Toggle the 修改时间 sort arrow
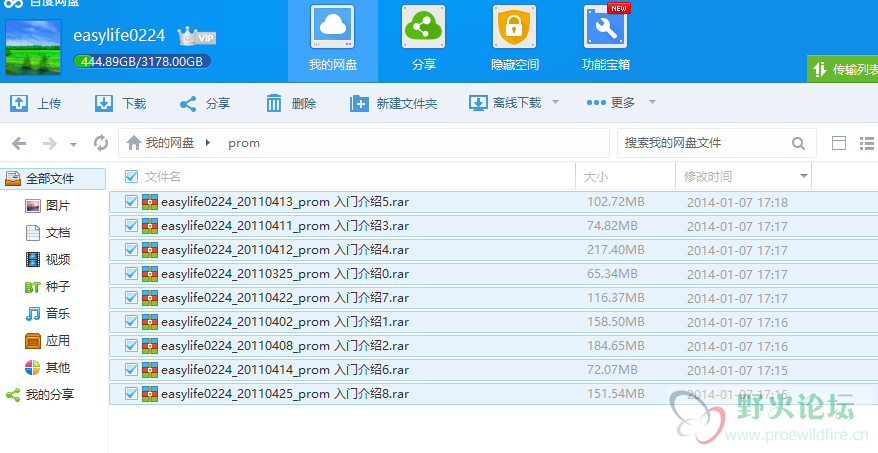Screen dimensions: 878x453 (804, 176)
